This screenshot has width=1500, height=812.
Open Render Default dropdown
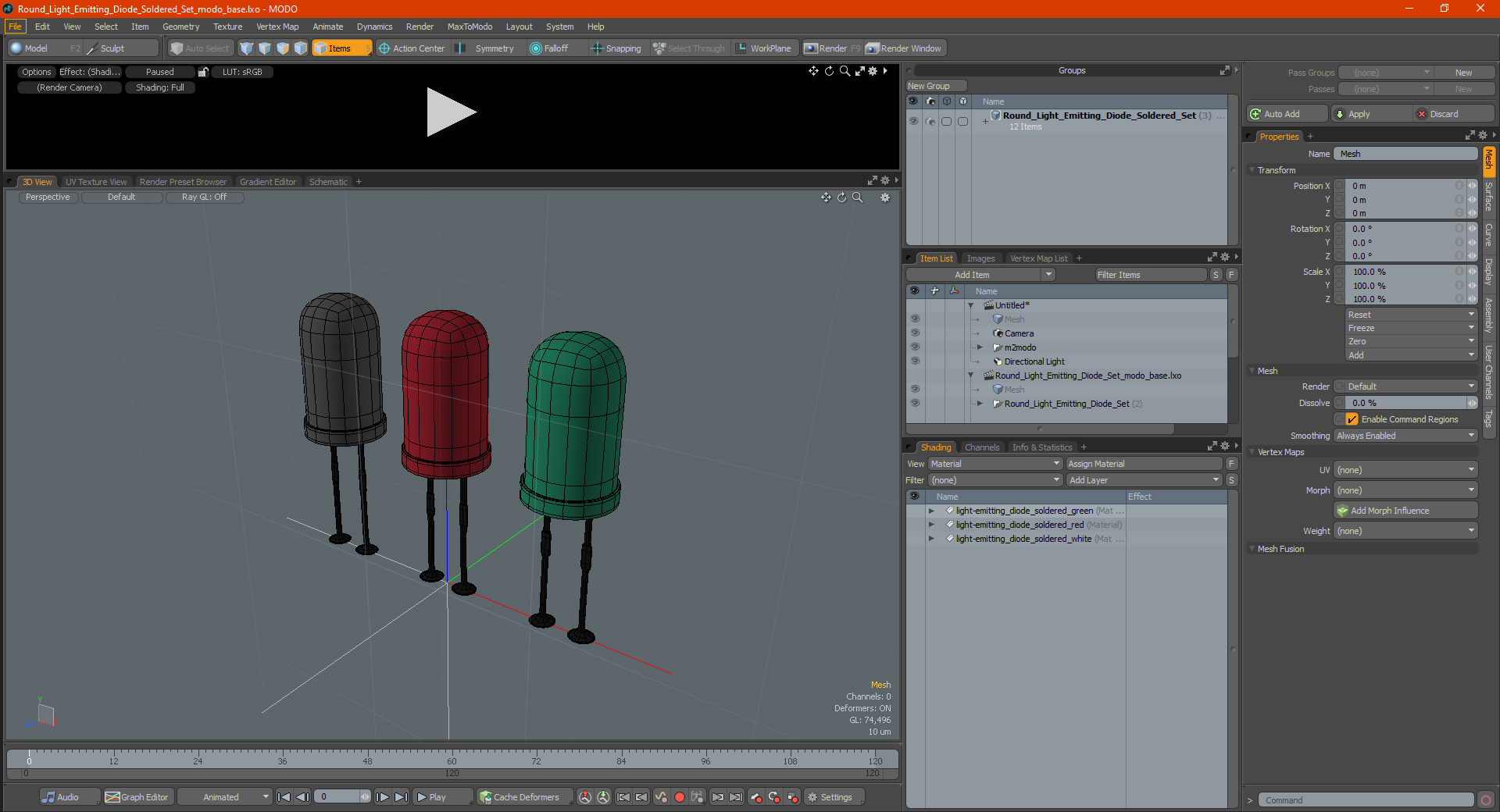point(1405,386)
